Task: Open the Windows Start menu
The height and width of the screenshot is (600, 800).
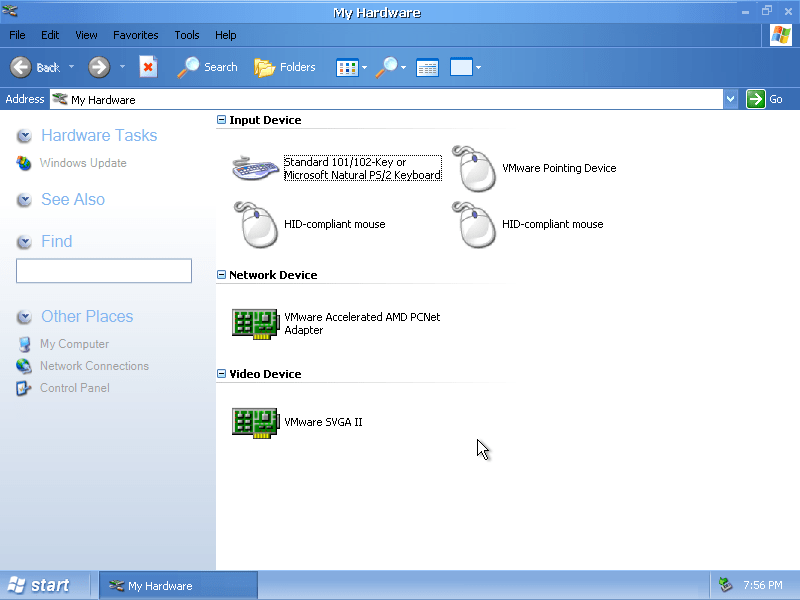Action: point(39,585)
